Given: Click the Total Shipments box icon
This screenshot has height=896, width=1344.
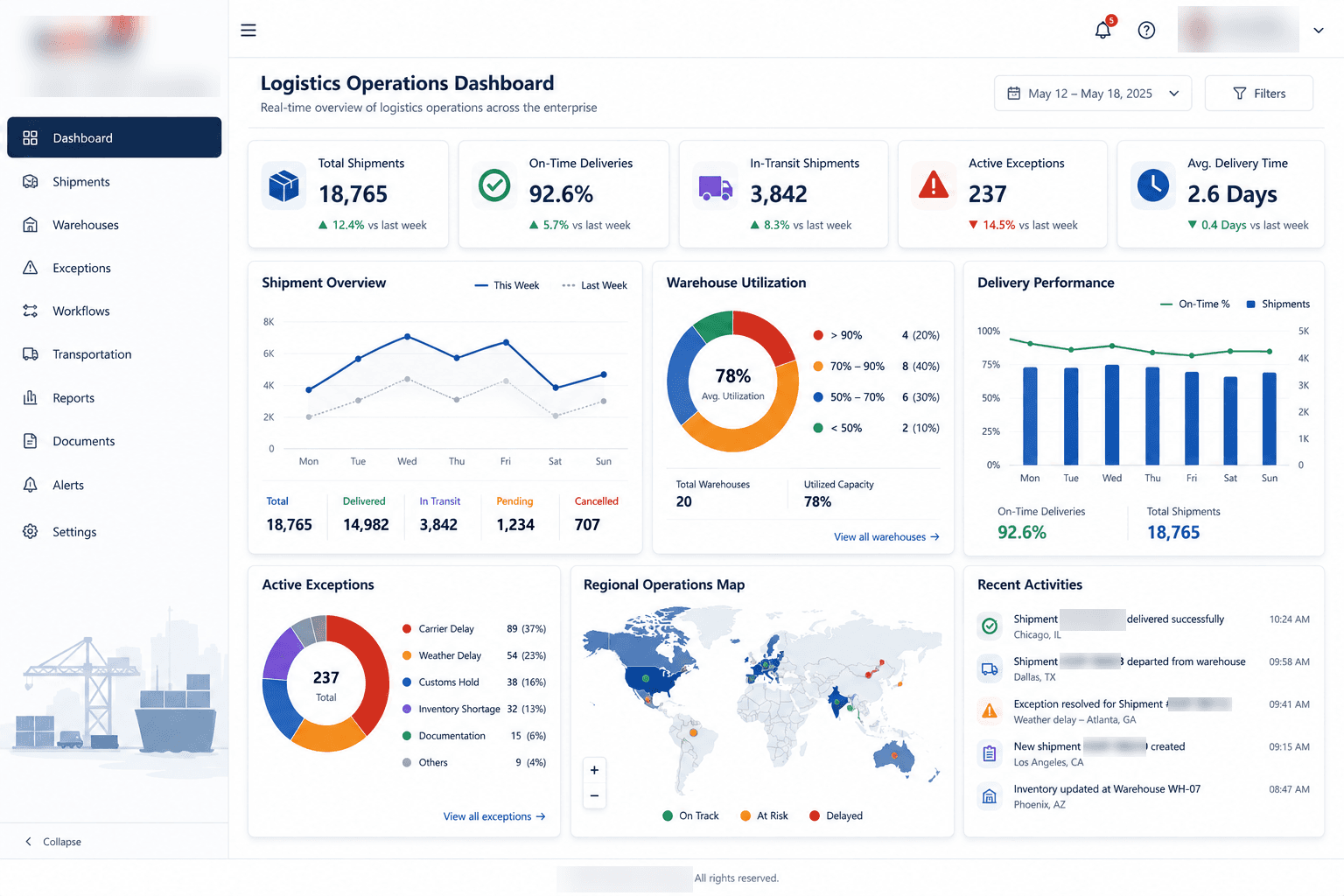Looking at the screenshot, I should pyautogui.click(x=283, y=185).
